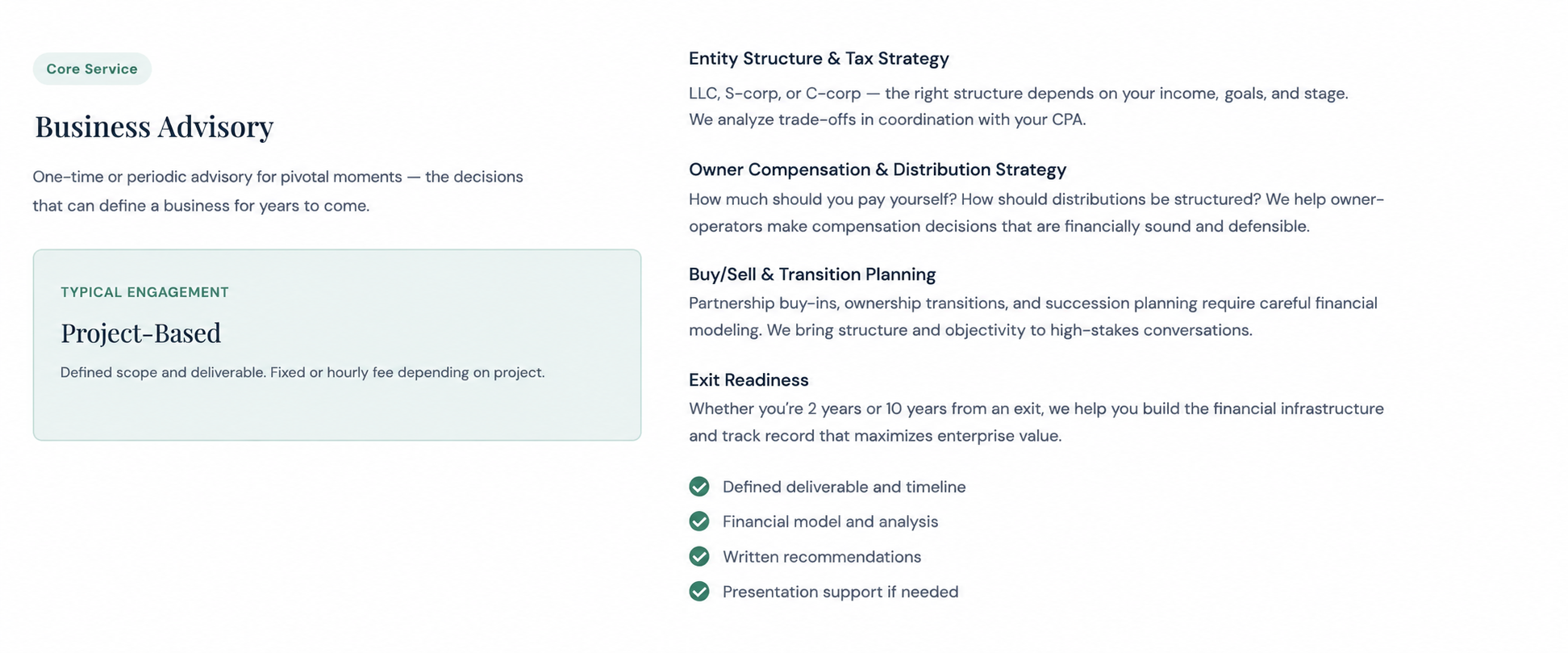Click the paragraph about 2 years or 10 years from exit

1036,422
